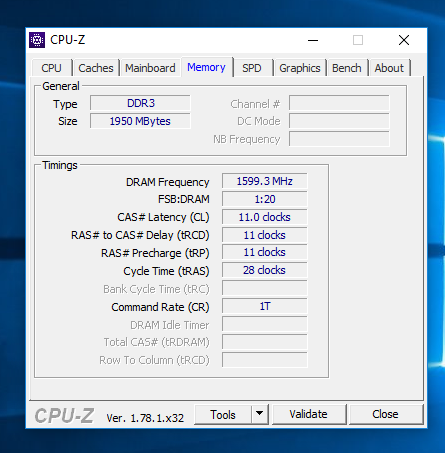Click the Tools button

(223, 415)
